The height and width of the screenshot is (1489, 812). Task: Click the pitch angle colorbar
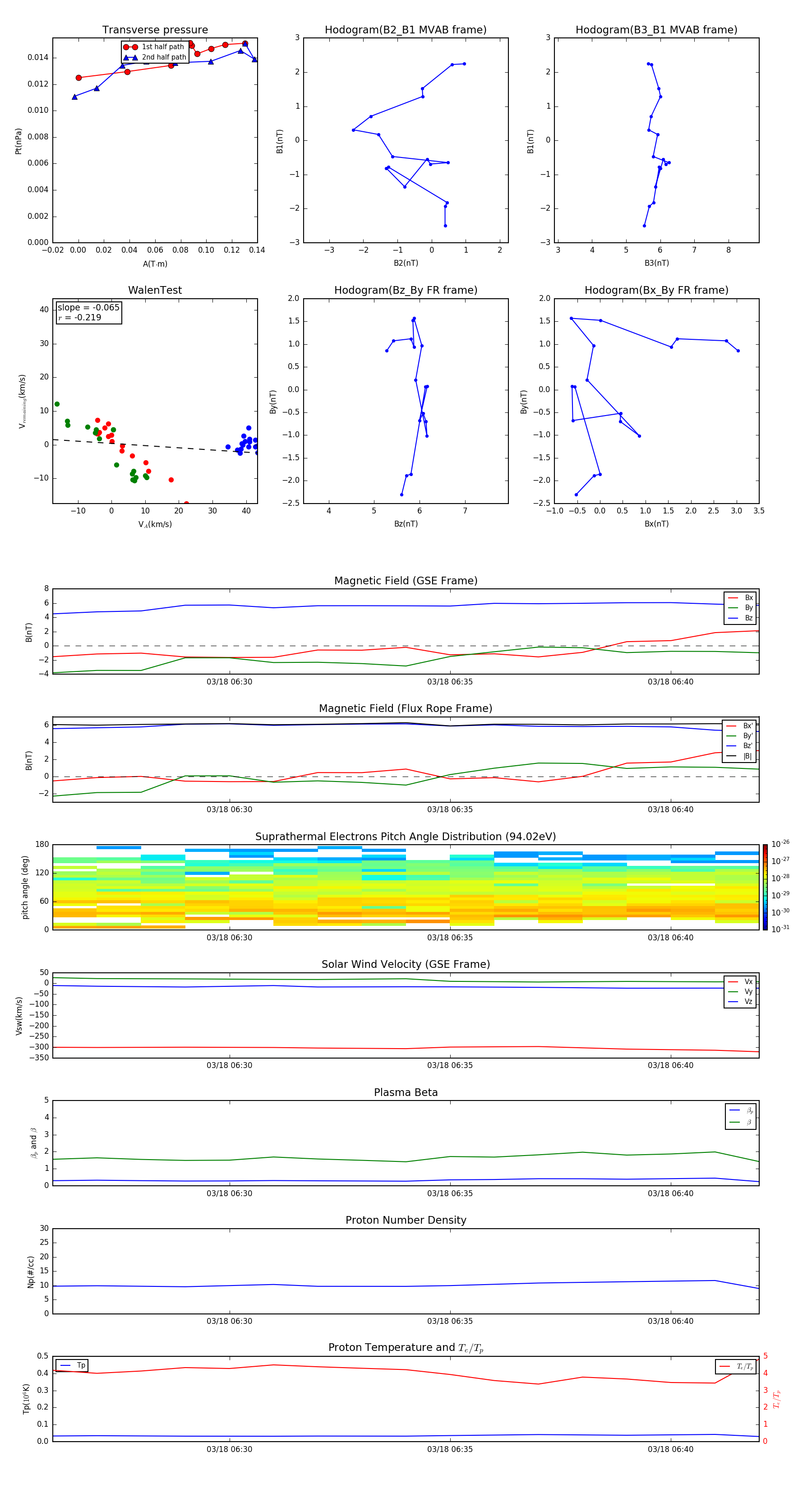point(765,887)
